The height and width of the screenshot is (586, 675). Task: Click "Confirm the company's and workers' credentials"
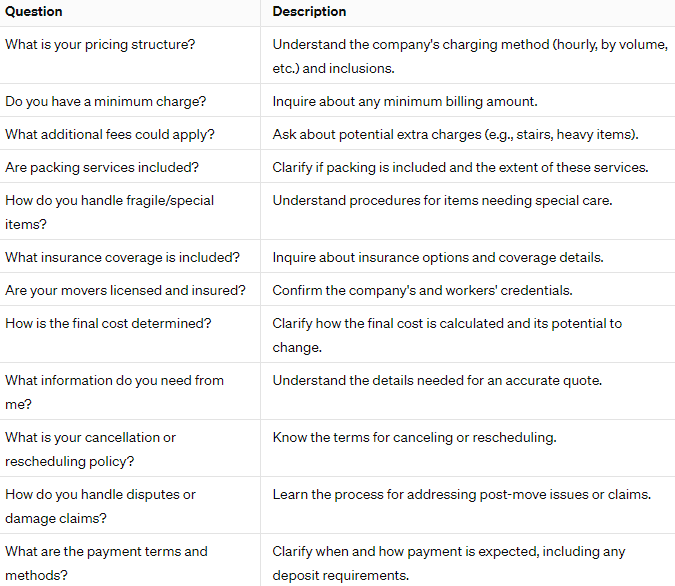point(423,290)
